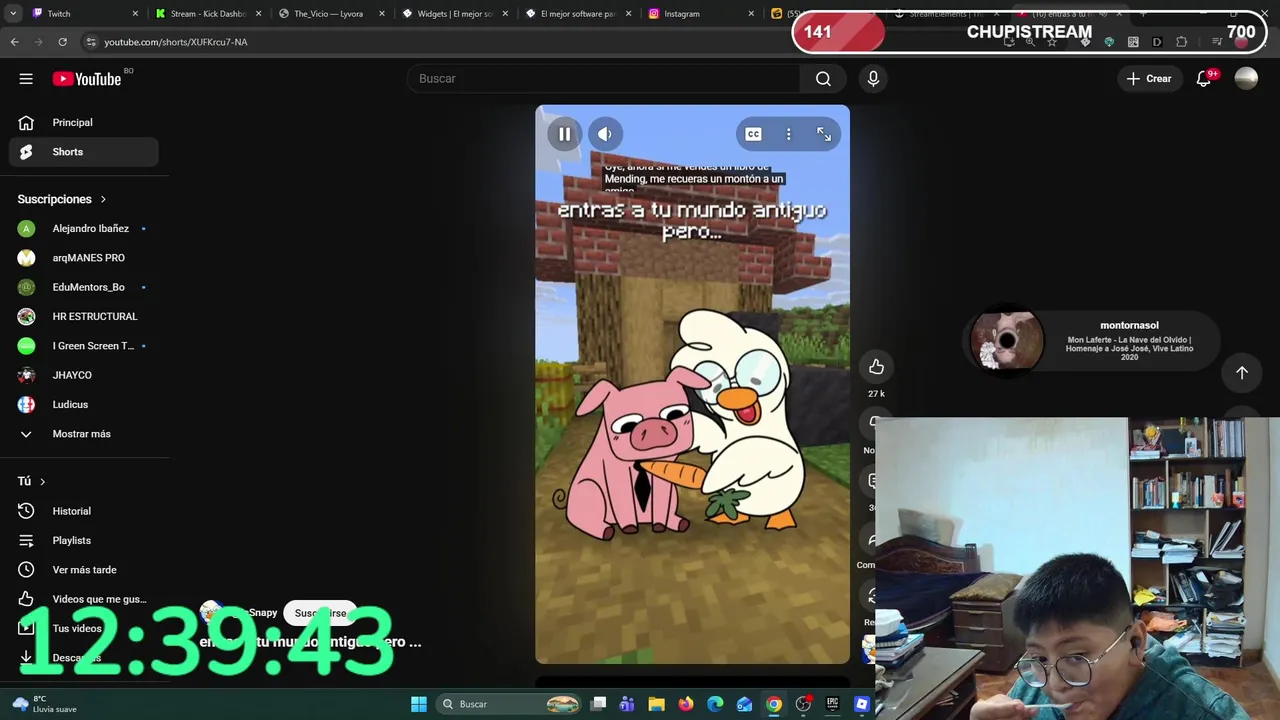Open Alejandro Ibañez channel subscription
The width and height of the screenshot is (1280, 720).
84,229
